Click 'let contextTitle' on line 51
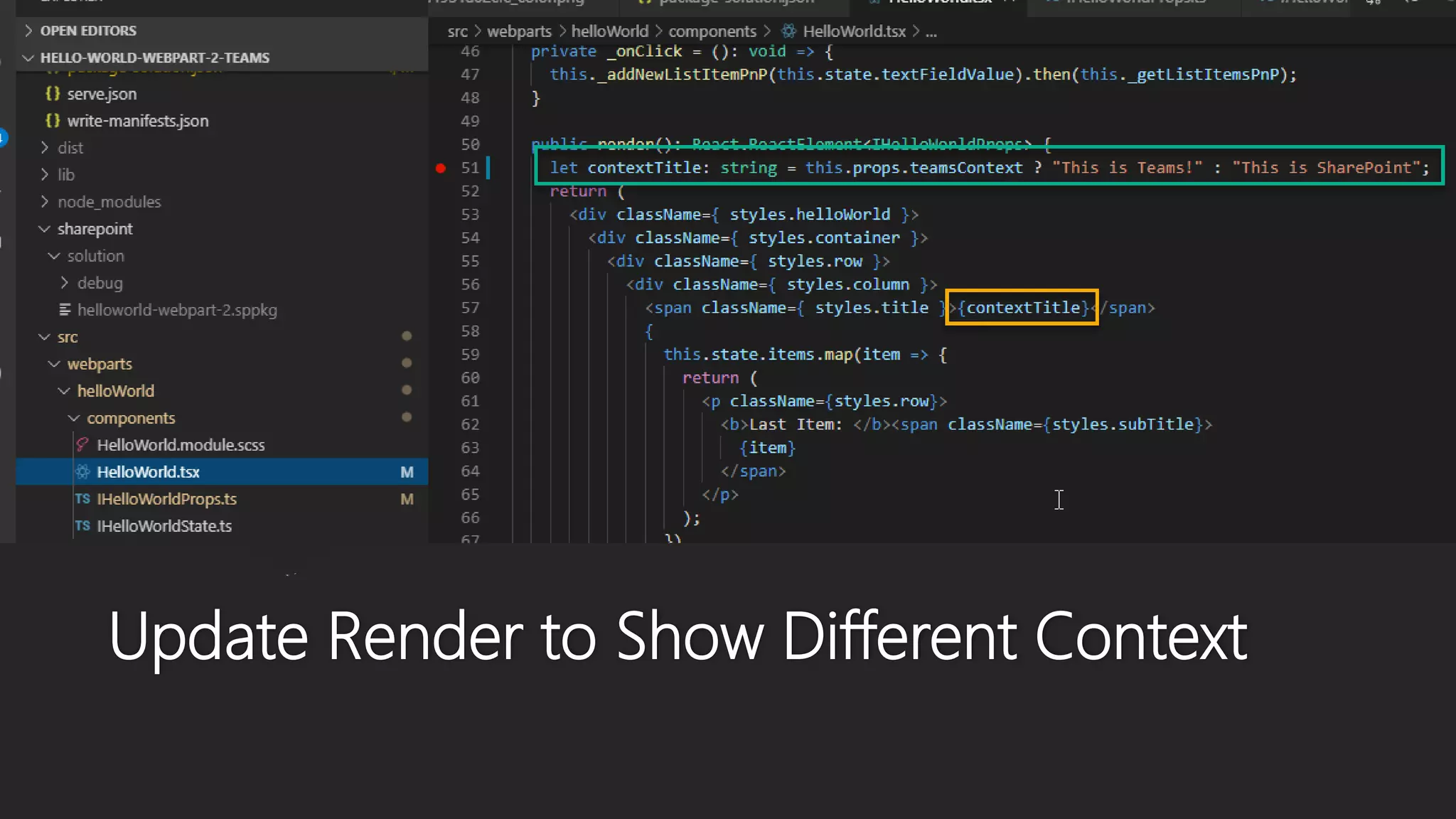The image size is (1456, 819). click(625, 168)
